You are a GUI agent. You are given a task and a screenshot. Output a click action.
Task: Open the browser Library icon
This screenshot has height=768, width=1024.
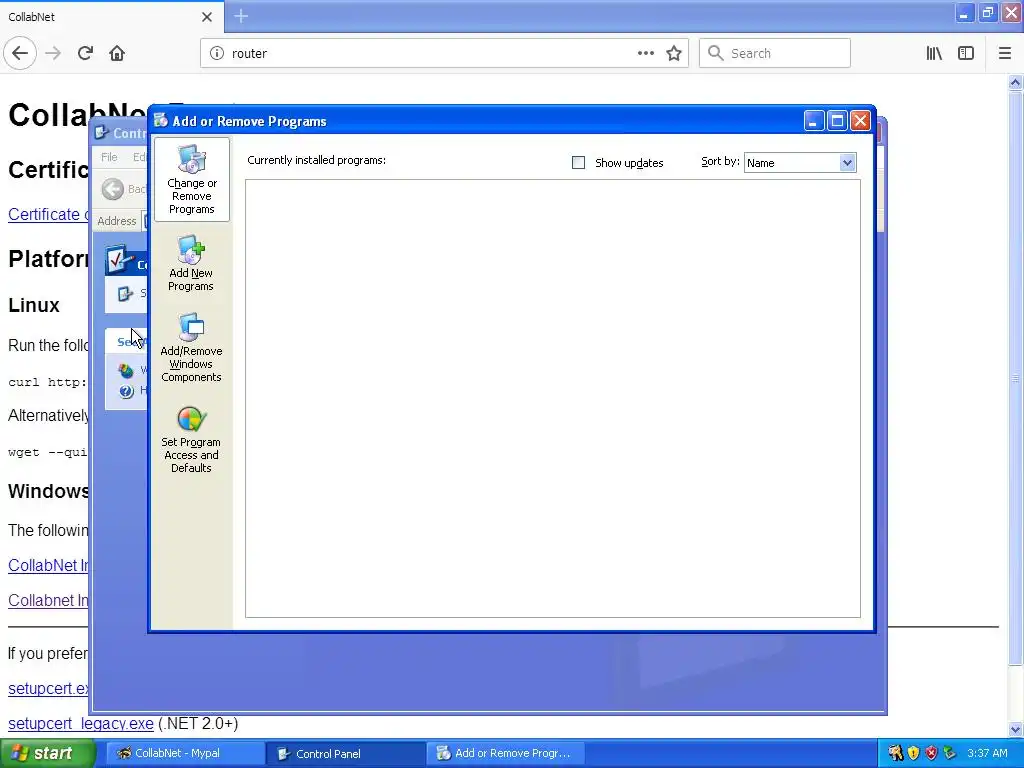coord(934,53)
